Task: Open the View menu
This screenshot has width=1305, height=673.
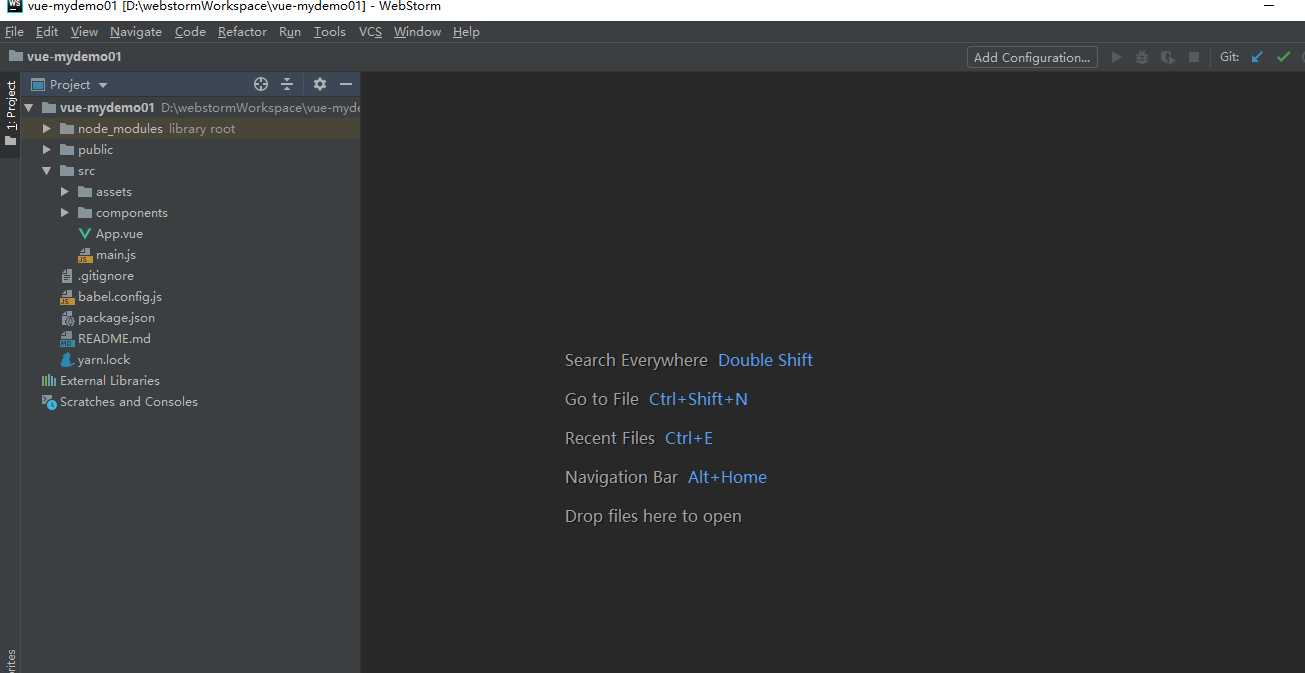Action: (x=84, y=32)
